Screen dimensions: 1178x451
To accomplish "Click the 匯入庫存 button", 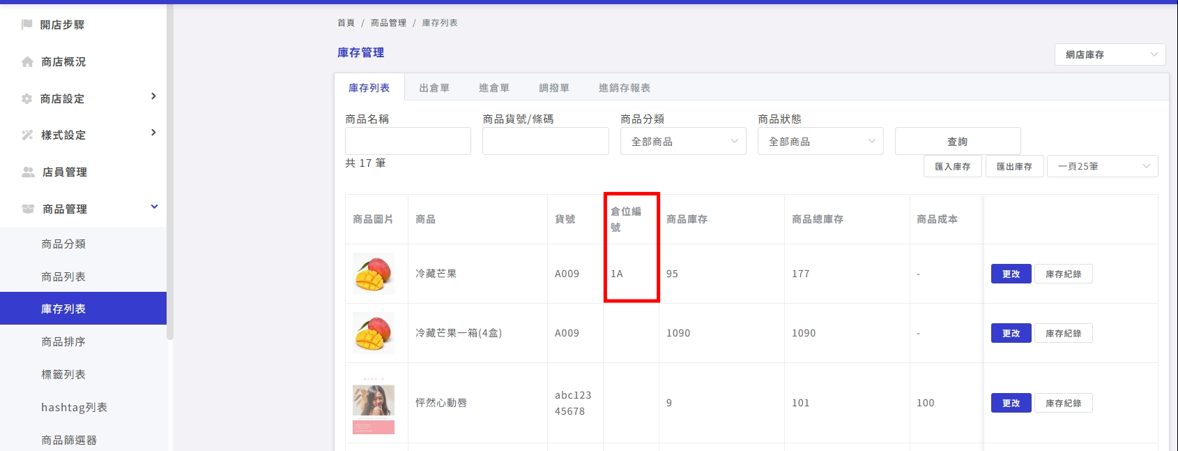I will point(953,166).
